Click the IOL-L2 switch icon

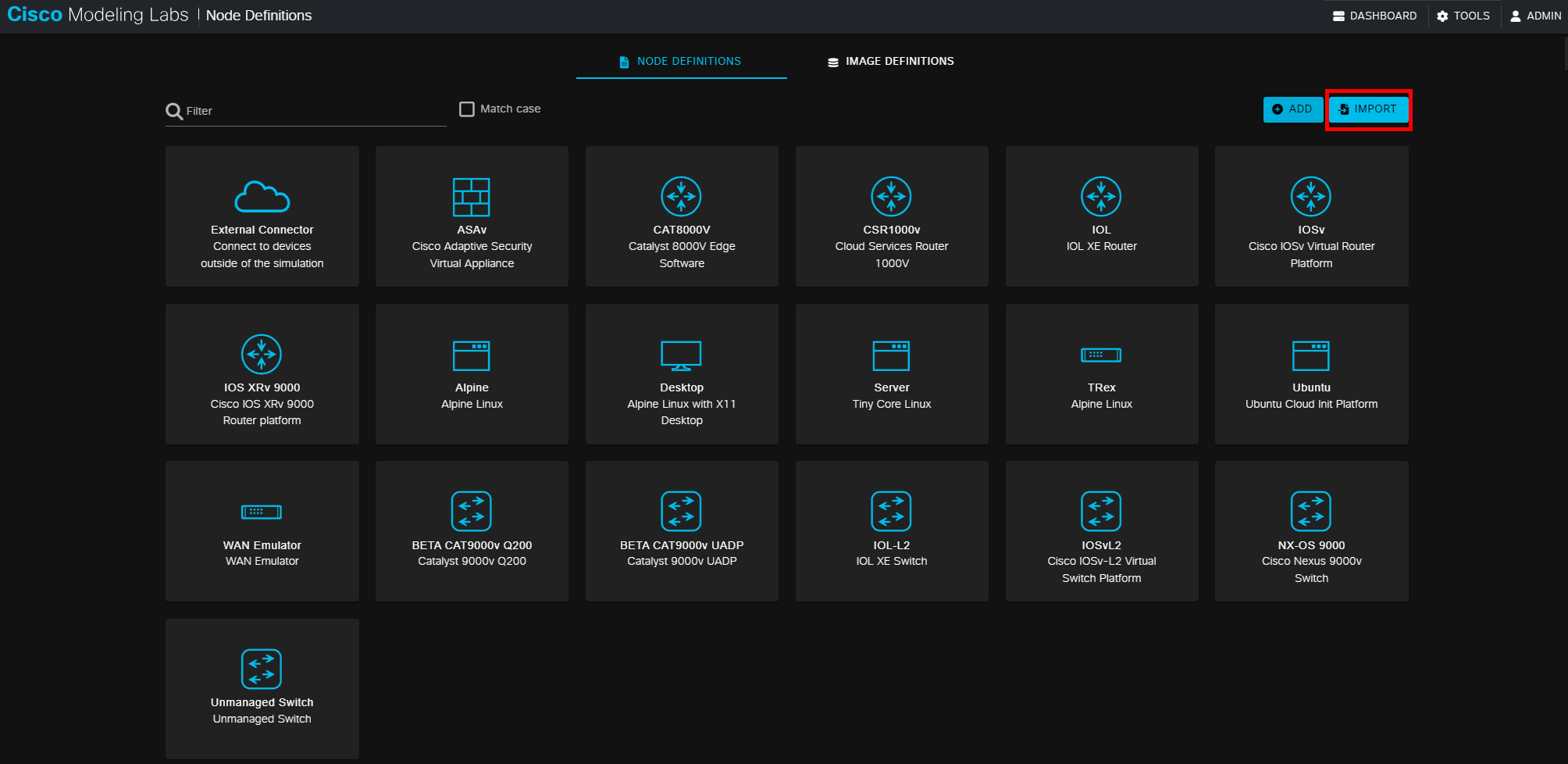[x=892, y=512]
